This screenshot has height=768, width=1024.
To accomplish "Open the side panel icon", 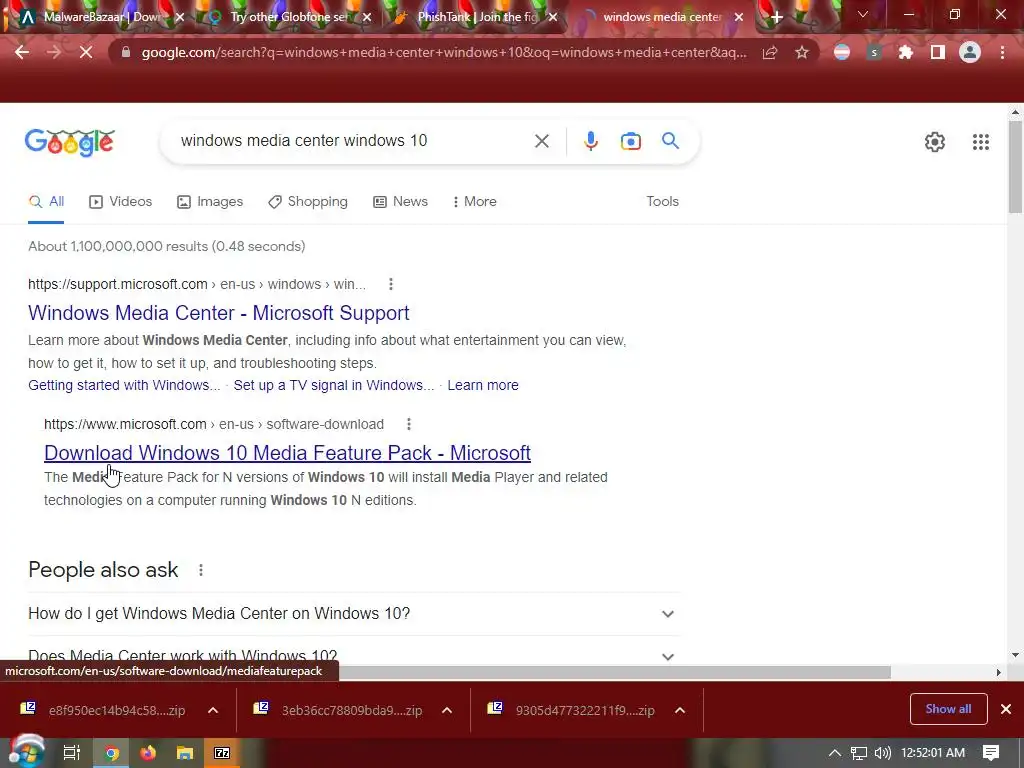I will click(938, 52).
